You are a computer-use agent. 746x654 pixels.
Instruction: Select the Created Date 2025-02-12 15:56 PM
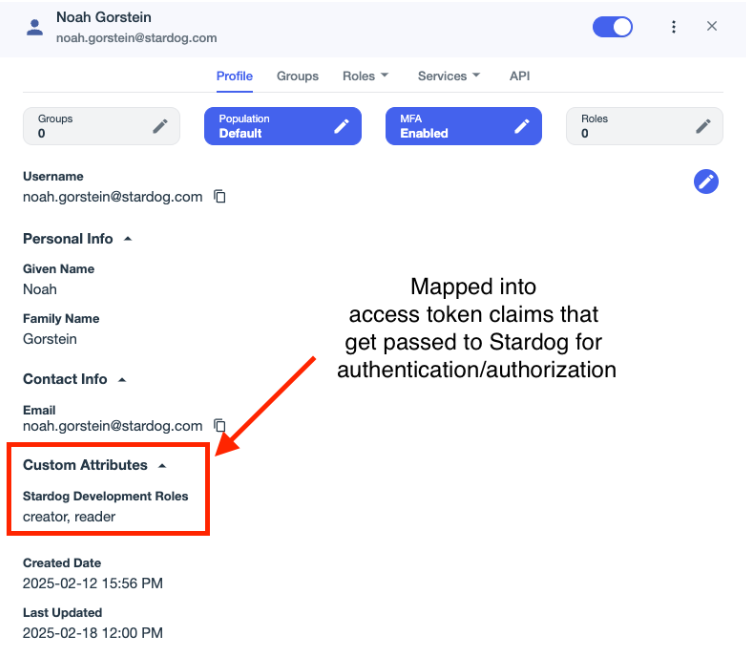tap(93, 583)
